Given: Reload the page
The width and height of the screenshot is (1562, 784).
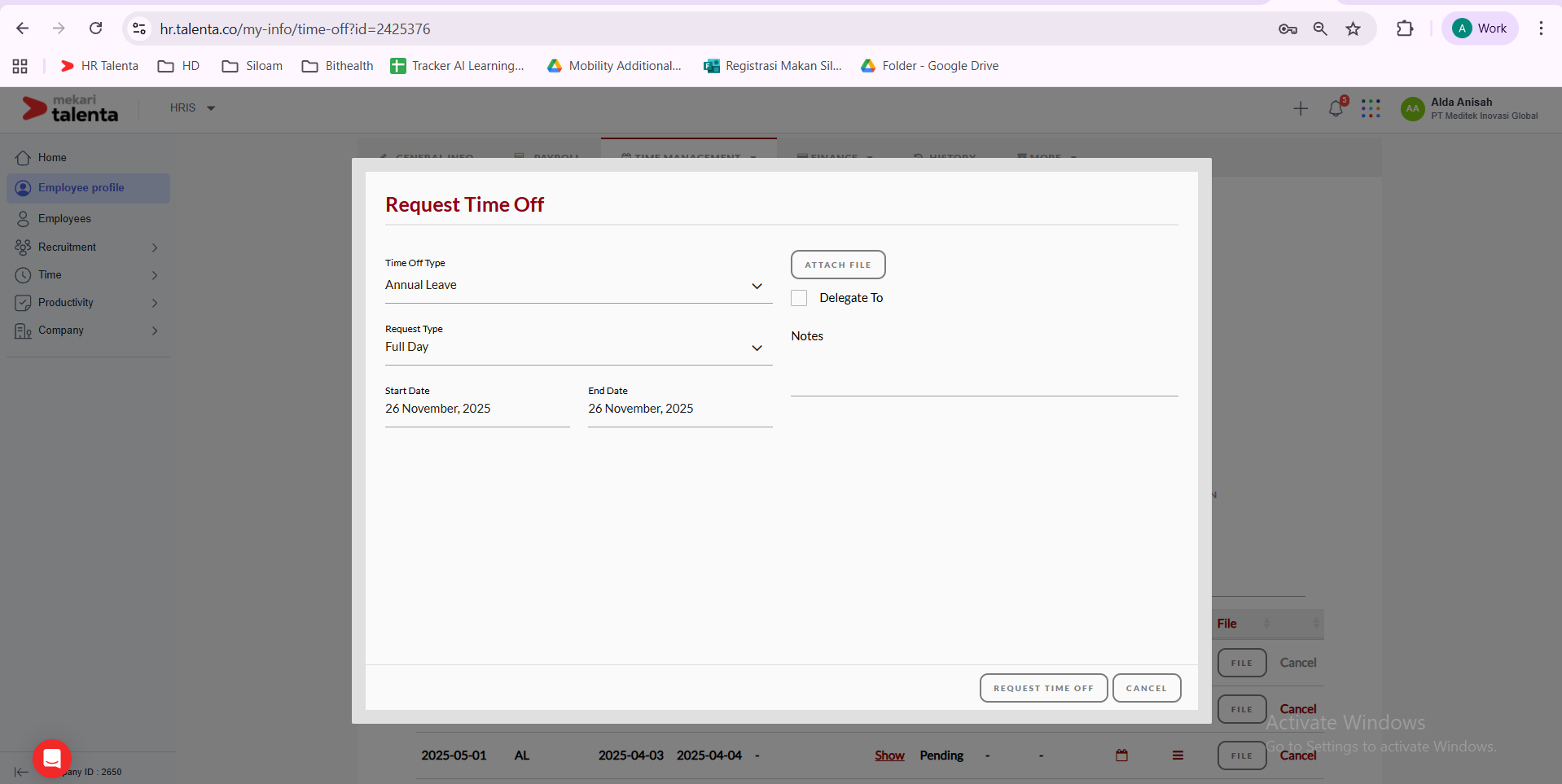Looking at the screenshot, I should click(95, 28).
